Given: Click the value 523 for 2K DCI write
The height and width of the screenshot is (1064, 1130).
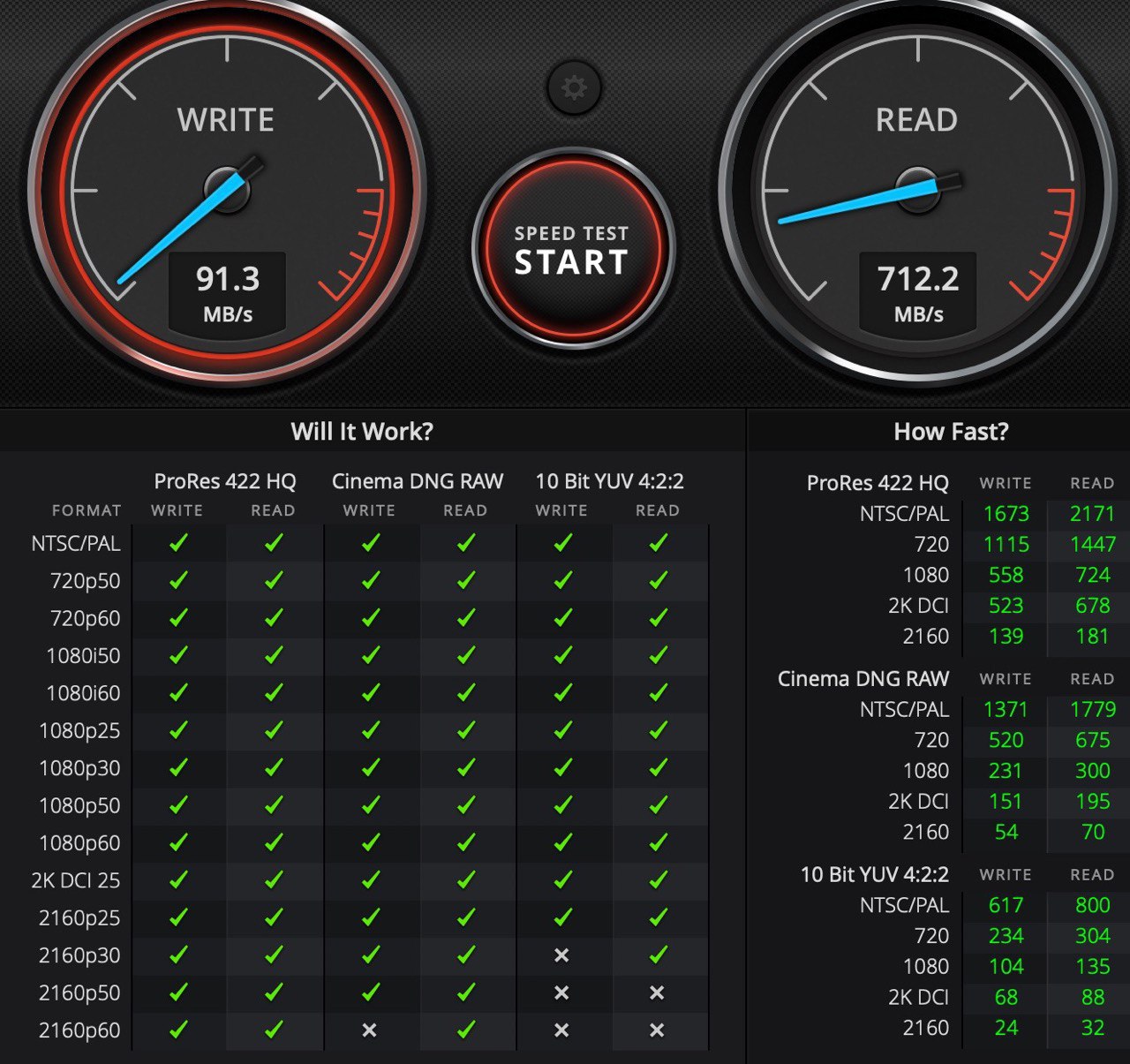Looking at the screenshot, I should (1006, 606).
